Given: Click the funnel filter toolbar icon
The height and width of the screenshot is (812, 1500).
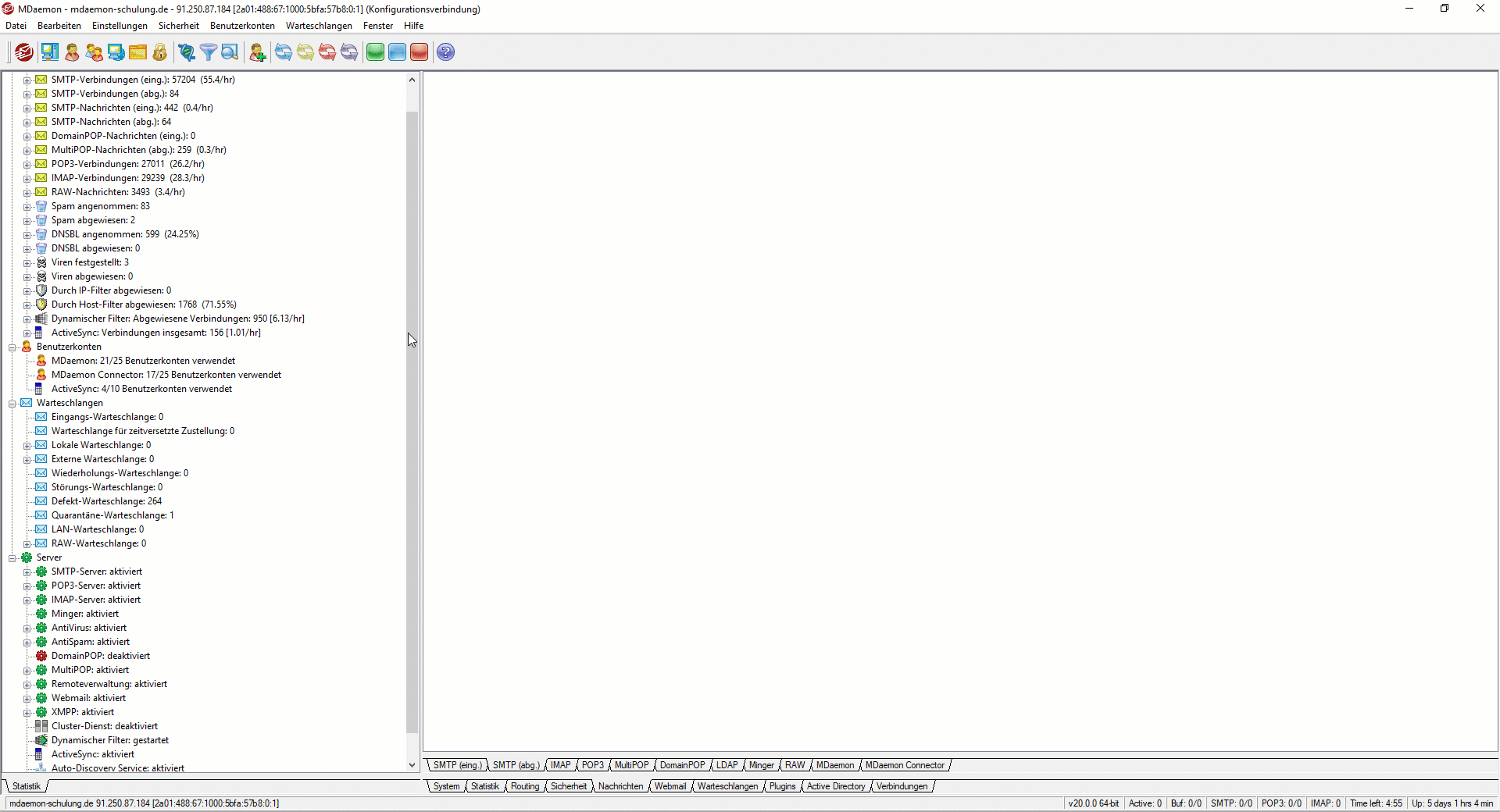Looking at the screenshot, I should pyautogui.click(x=209, y=52).
